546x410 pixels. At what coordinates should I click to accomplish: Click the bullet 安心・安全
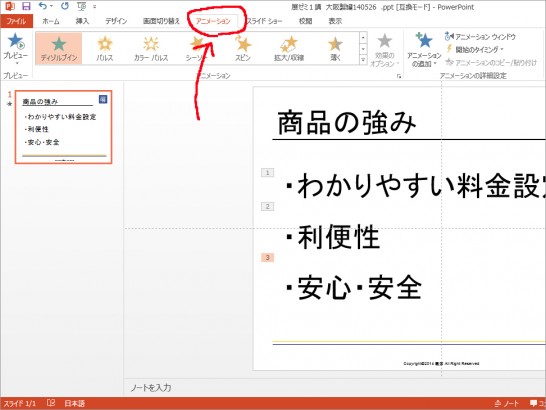coord(353,288)
